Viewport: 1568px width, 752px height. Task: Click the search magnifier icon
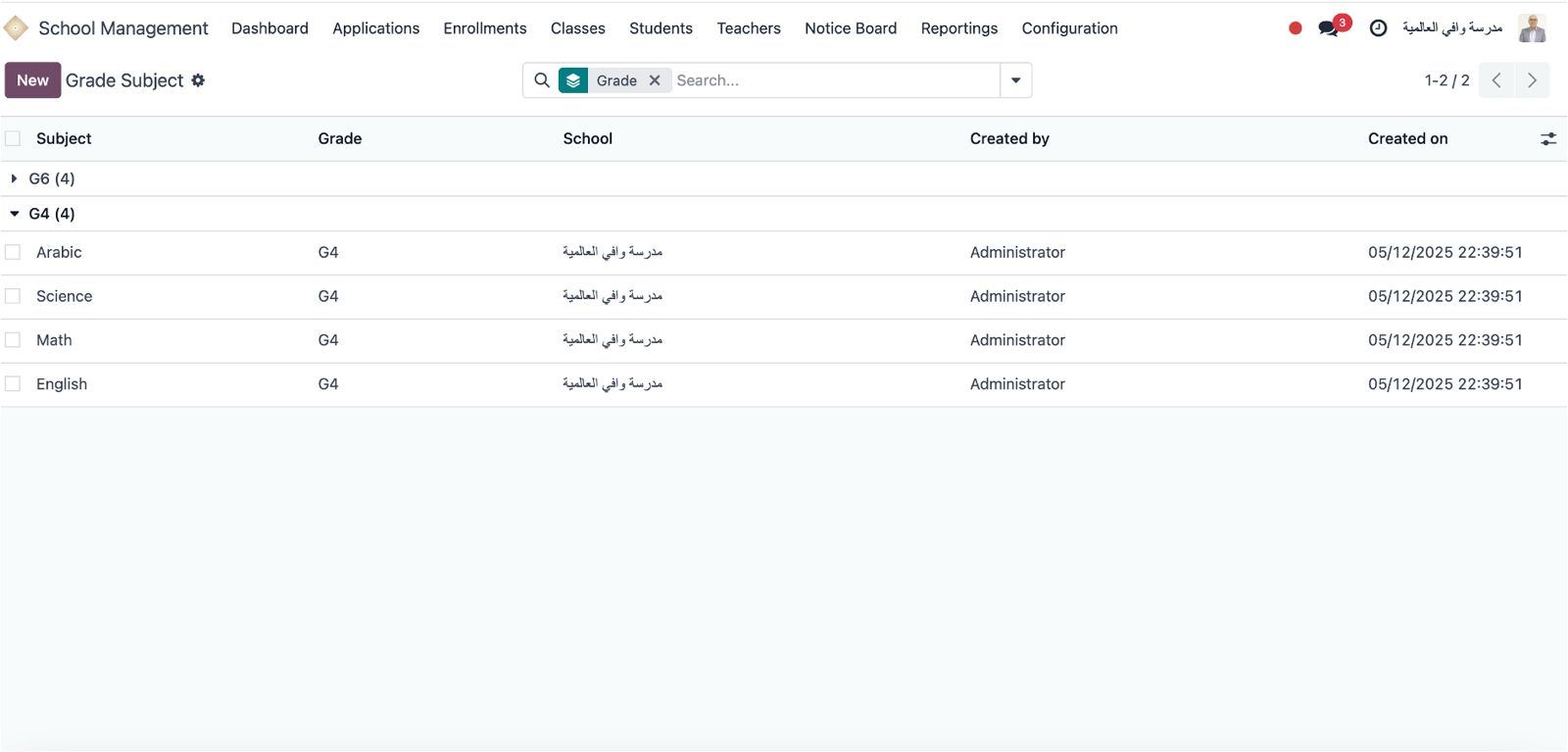point(542,80)
